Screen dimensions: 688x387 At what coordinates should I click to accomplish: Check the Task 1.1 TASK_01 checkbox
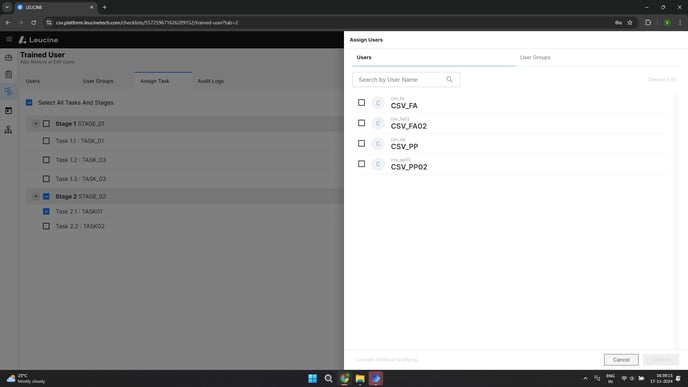click(46, 141)
